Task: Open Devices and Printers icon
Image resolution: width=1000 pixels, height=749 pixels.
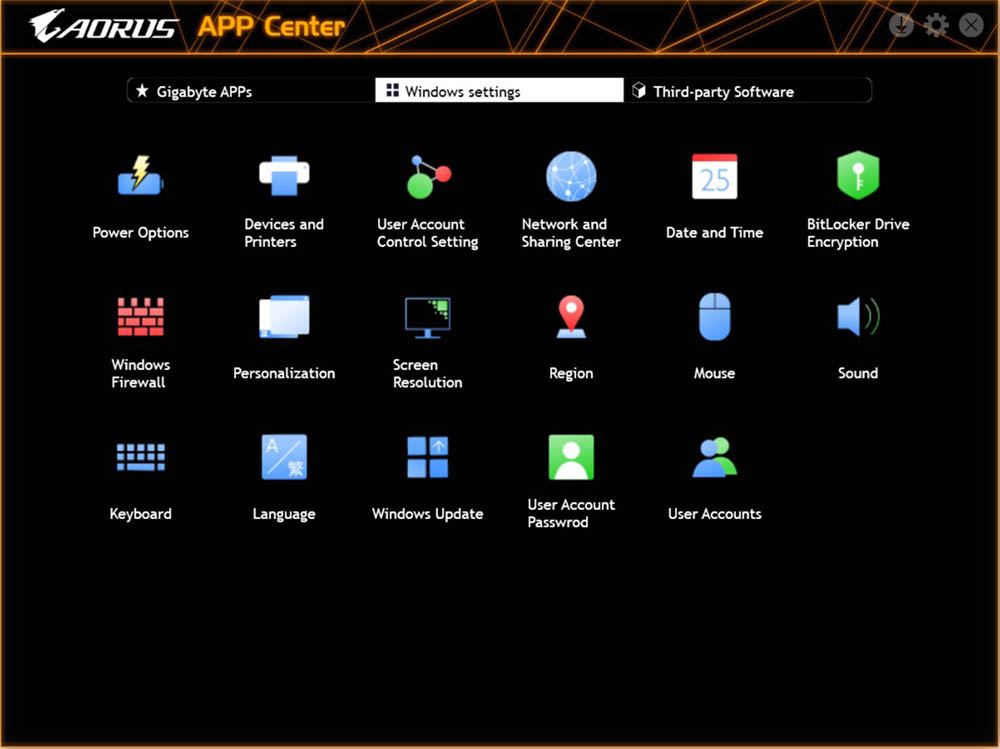Action: tap(284, 175)
